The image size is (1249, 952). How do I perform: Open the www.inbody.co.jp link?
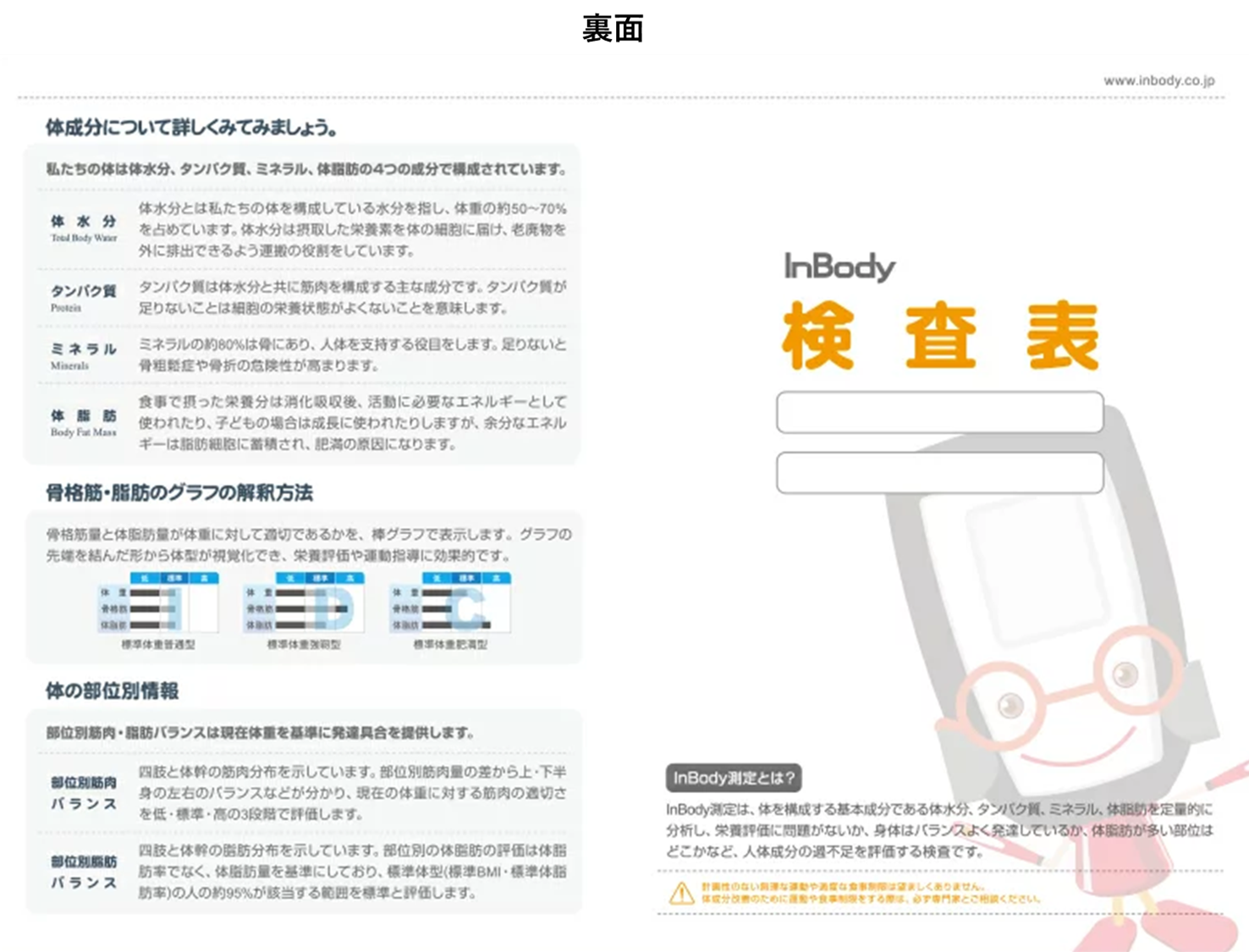point(1158,80)
